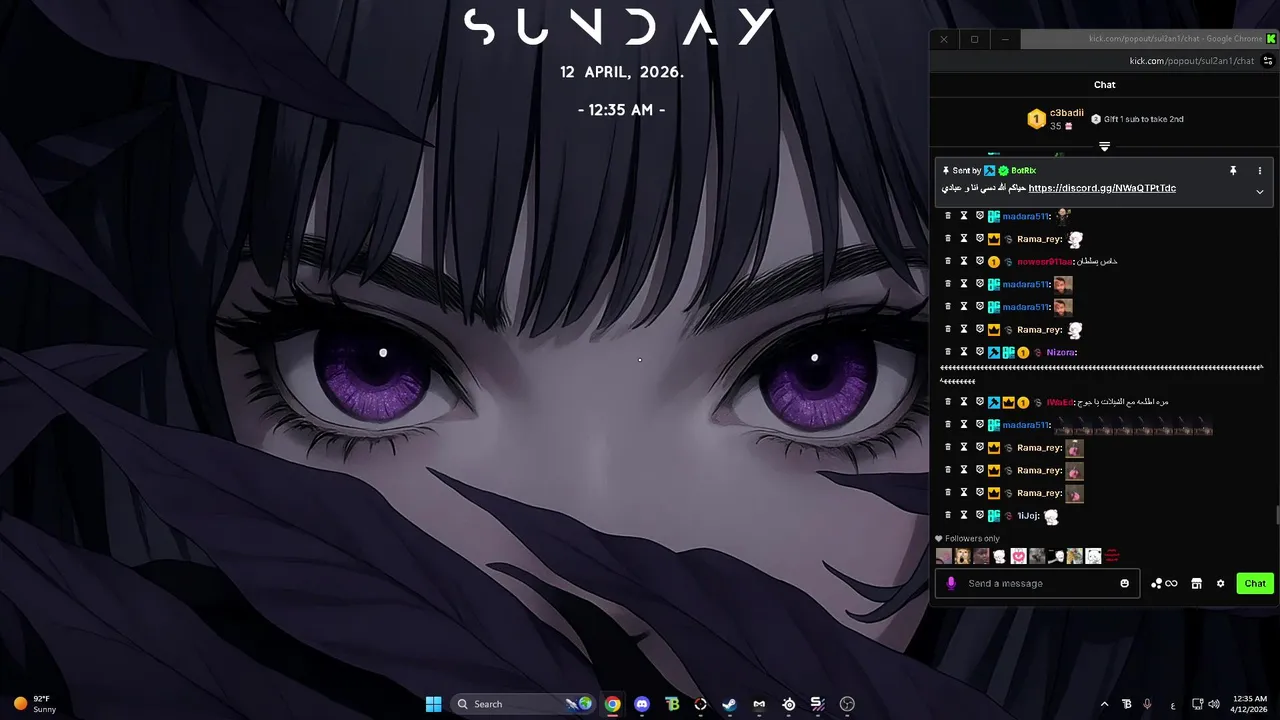Select the pink heart quick emote
This screenshot has height=720, width=1280.
(1018, 556)
